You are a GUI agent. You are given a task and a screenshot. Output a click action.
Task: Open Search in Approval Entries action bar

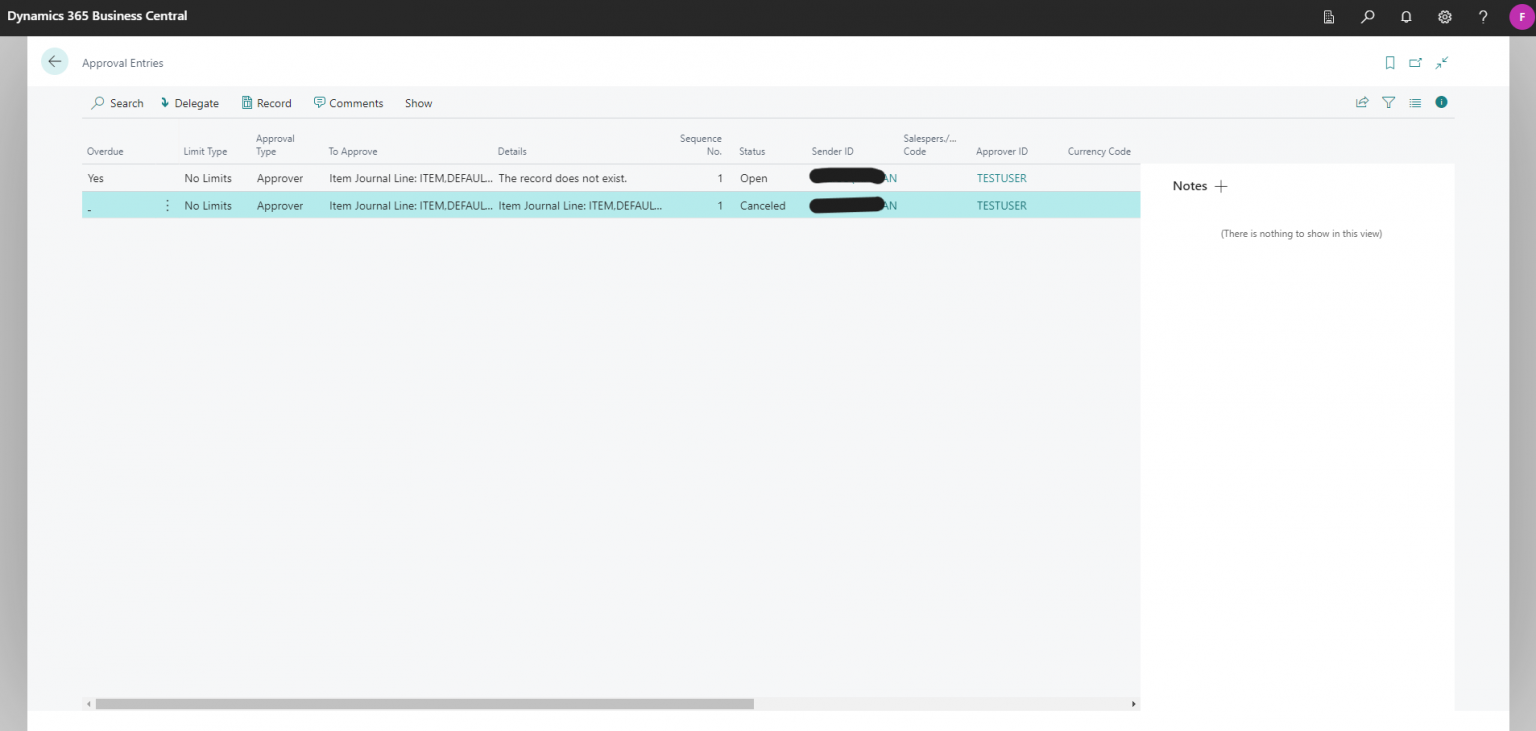coord(117,103)
